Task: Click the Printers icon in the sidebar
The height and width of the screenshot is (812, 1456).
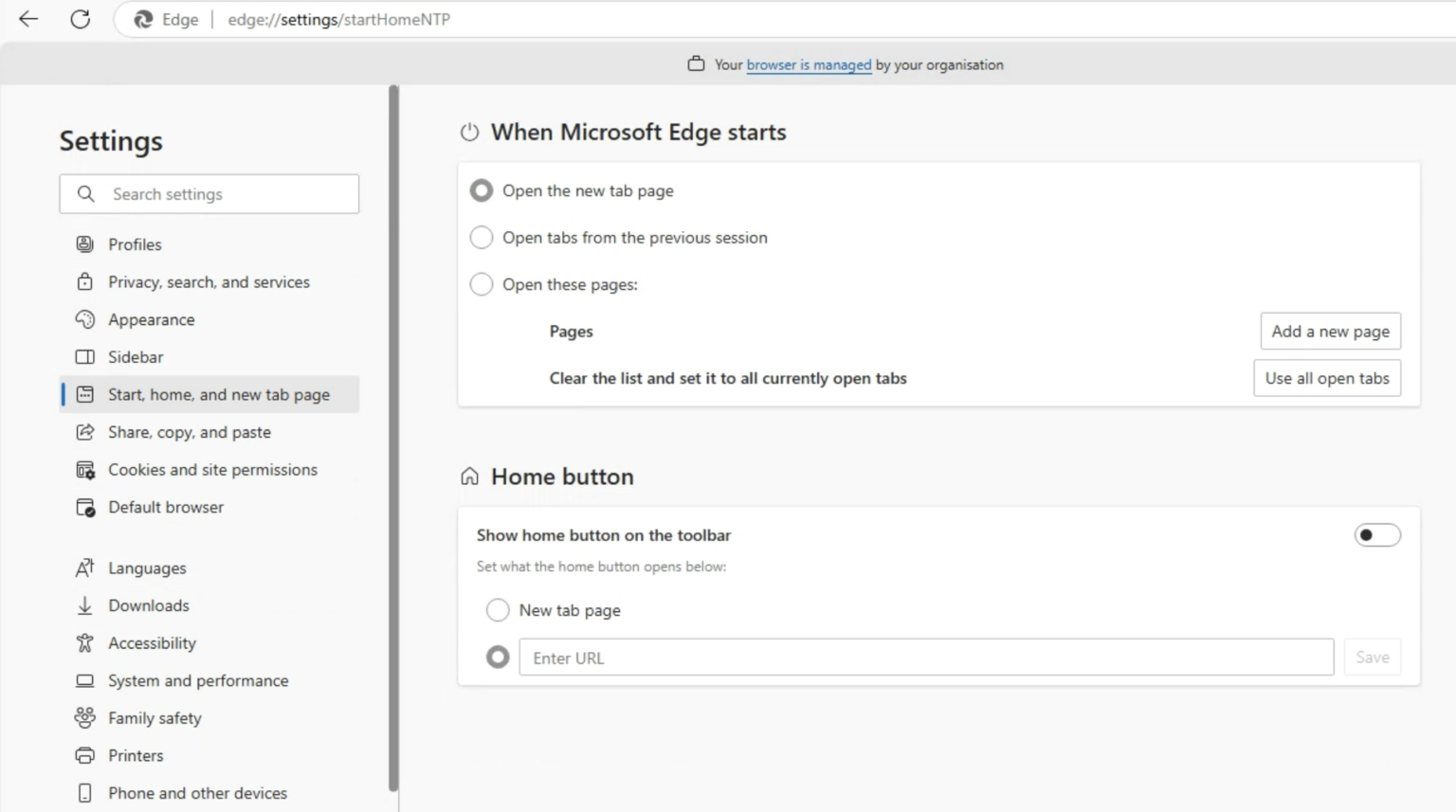Action: [85, 755]
